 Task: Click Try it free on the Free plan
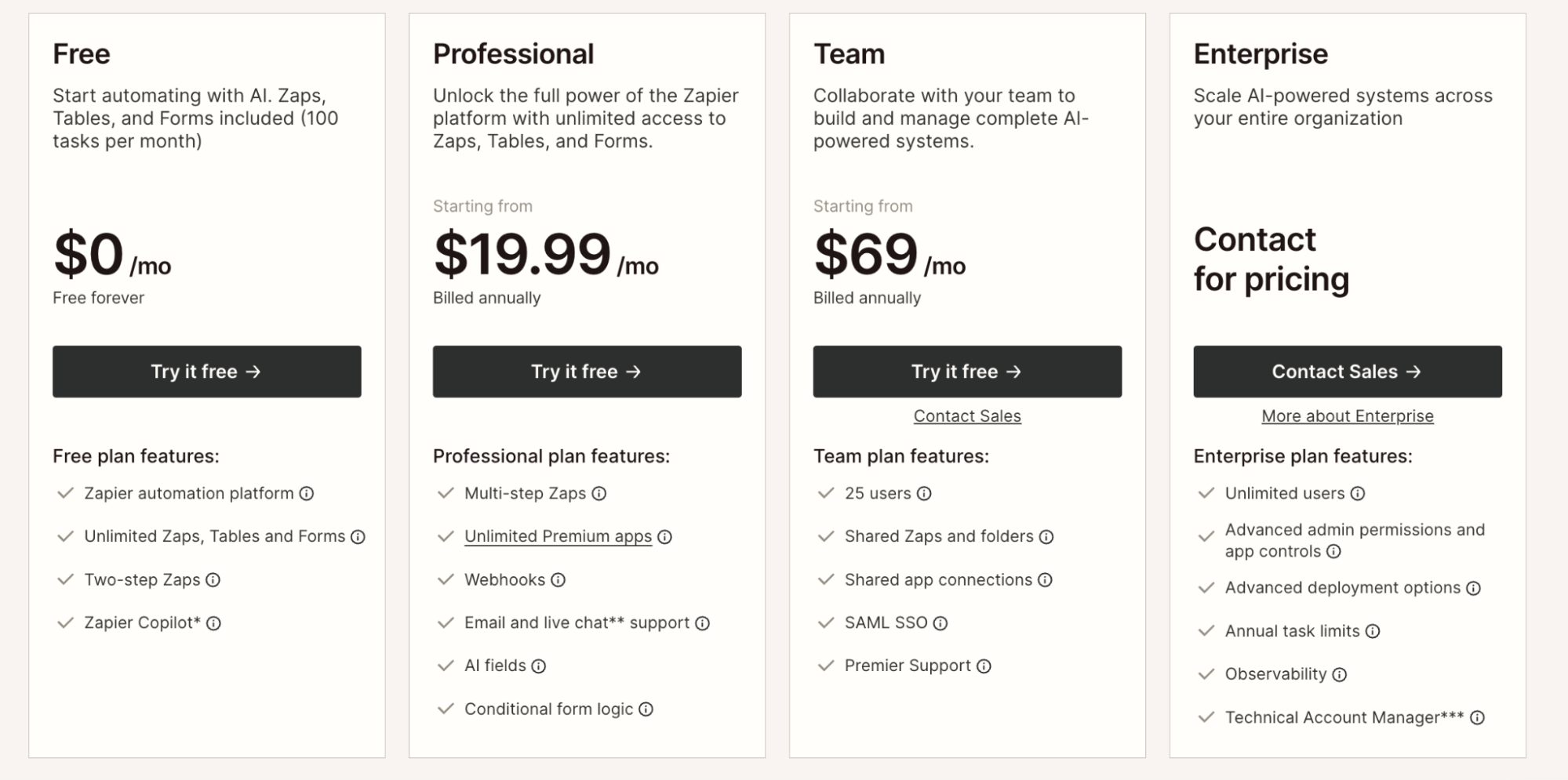206,372
